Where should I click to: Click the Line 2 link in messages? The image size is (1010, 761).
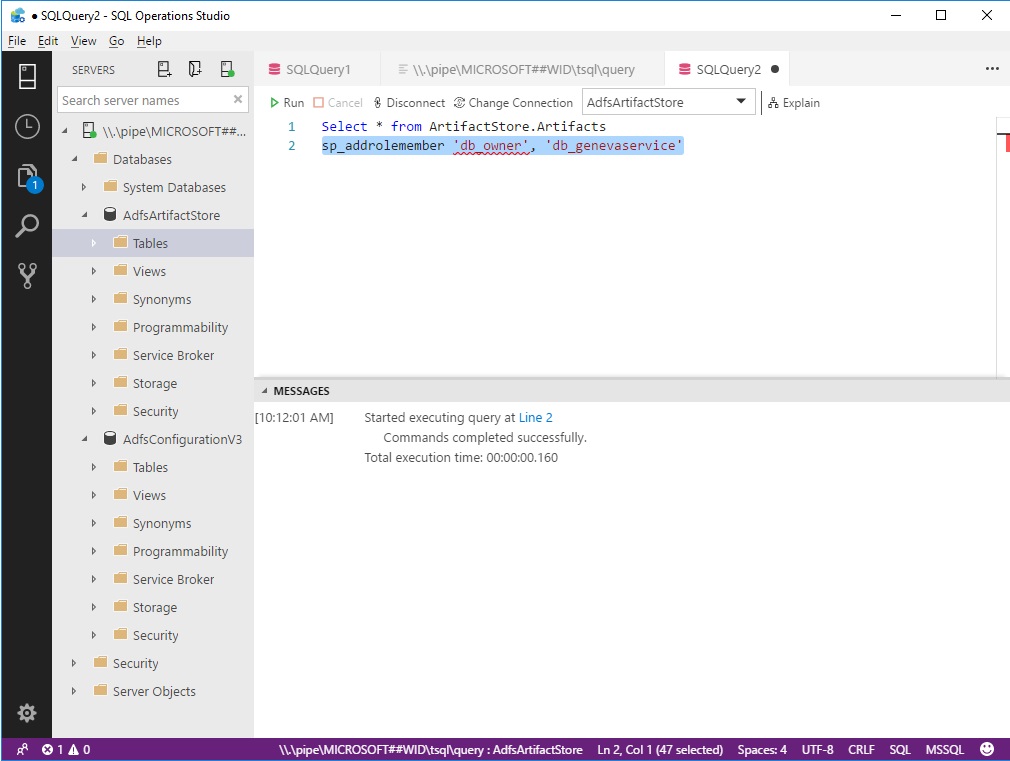[535, 418]
